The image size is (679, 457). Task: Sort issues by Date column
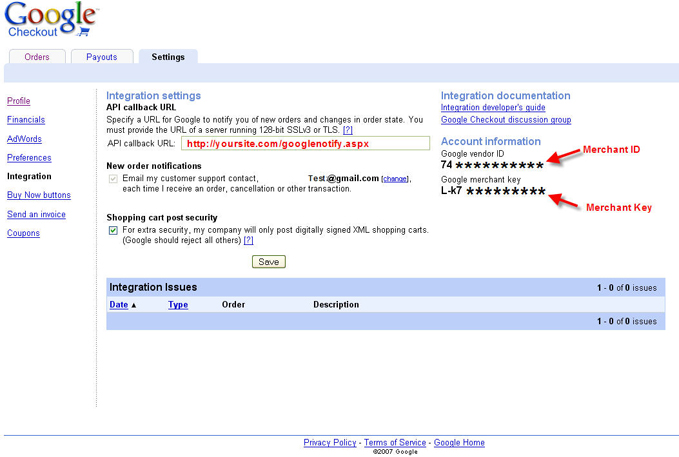(119, 305)
